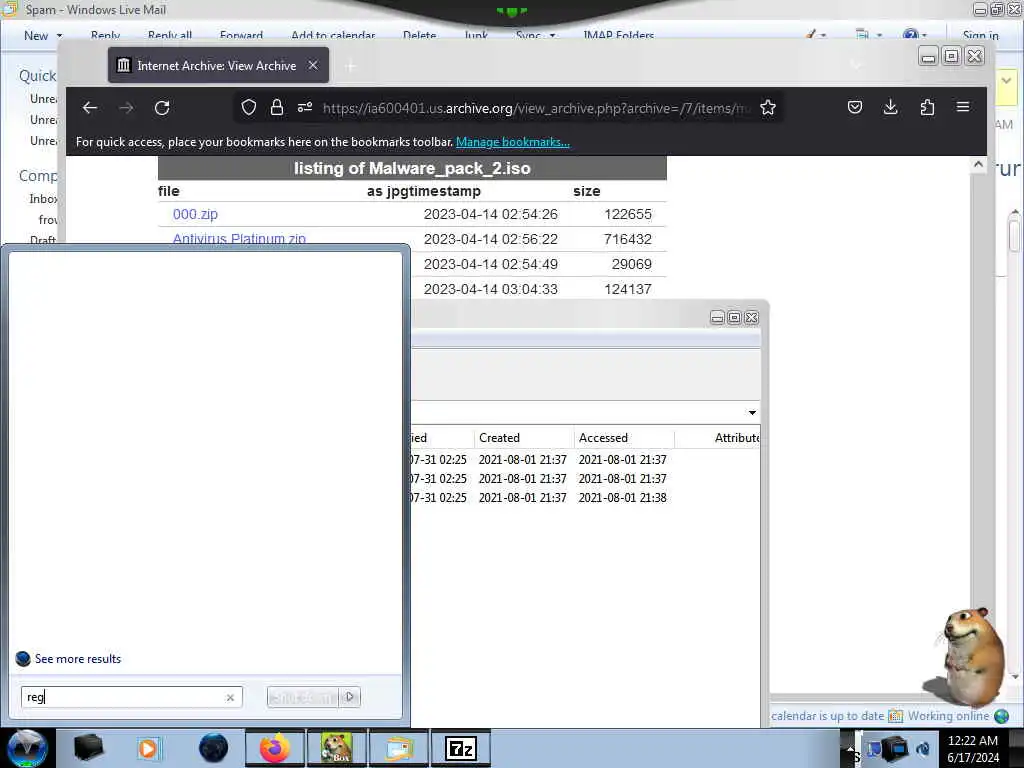Go back in the Firefox browser
Image resolution: width=1024 pixels, height=768 pixels.
point(90,108)
